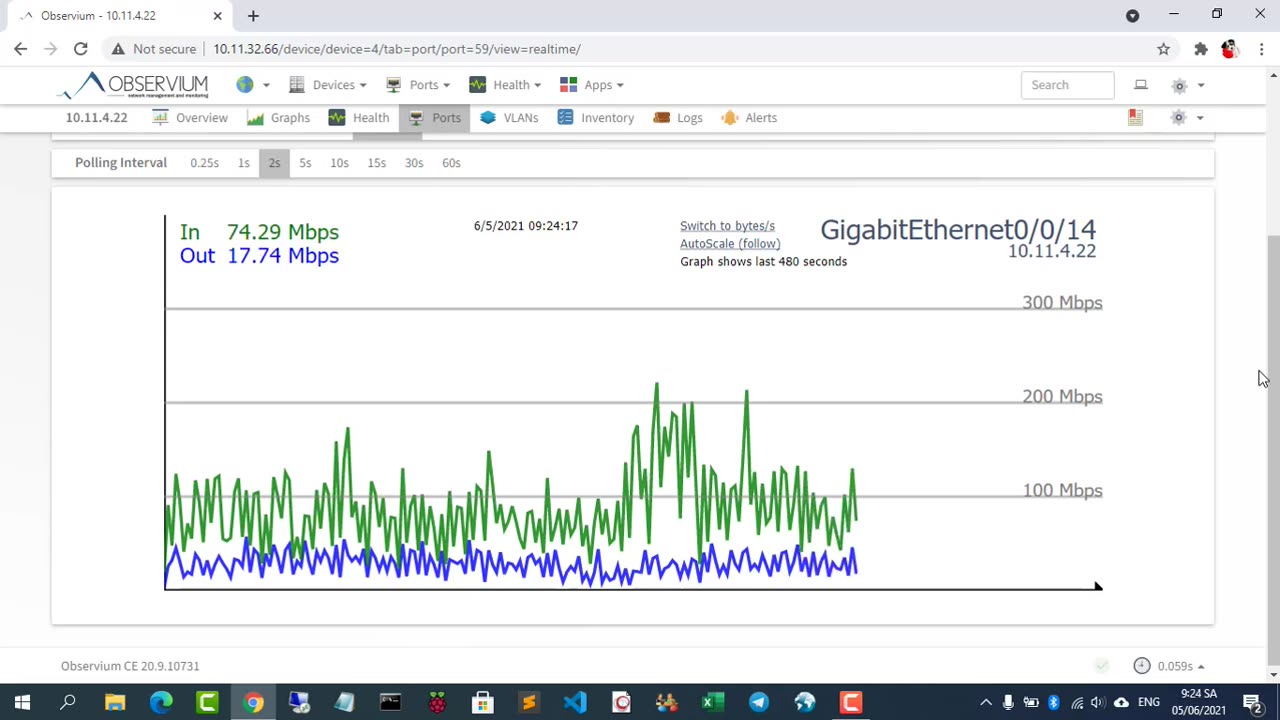
Task: Click the 100 Mbps axis label
Action: pyautogui.click(x=1062, y=491)
